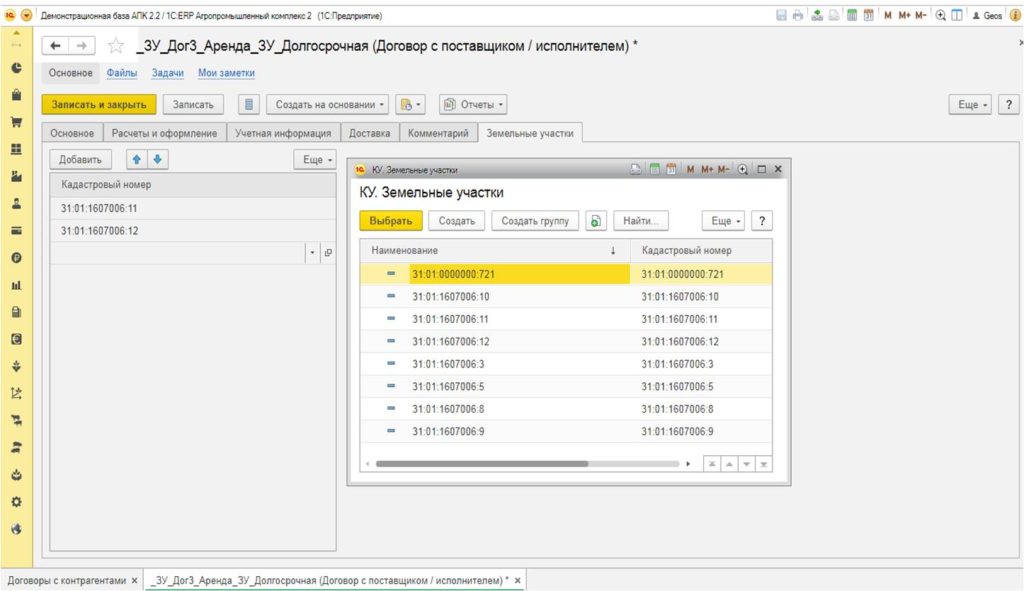
Task: Open the ruble coin section in sidebar
Action: (16, 258)
